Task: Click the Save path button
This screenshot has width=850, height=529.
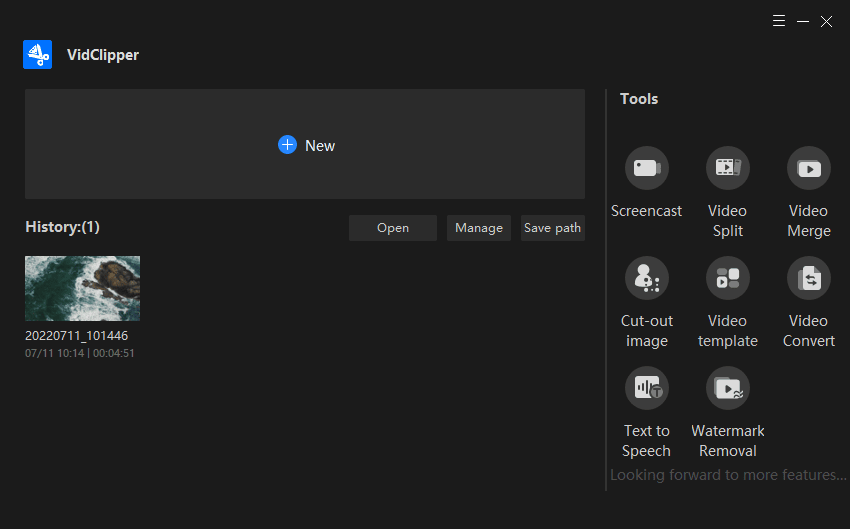Action: coord(552,228)
